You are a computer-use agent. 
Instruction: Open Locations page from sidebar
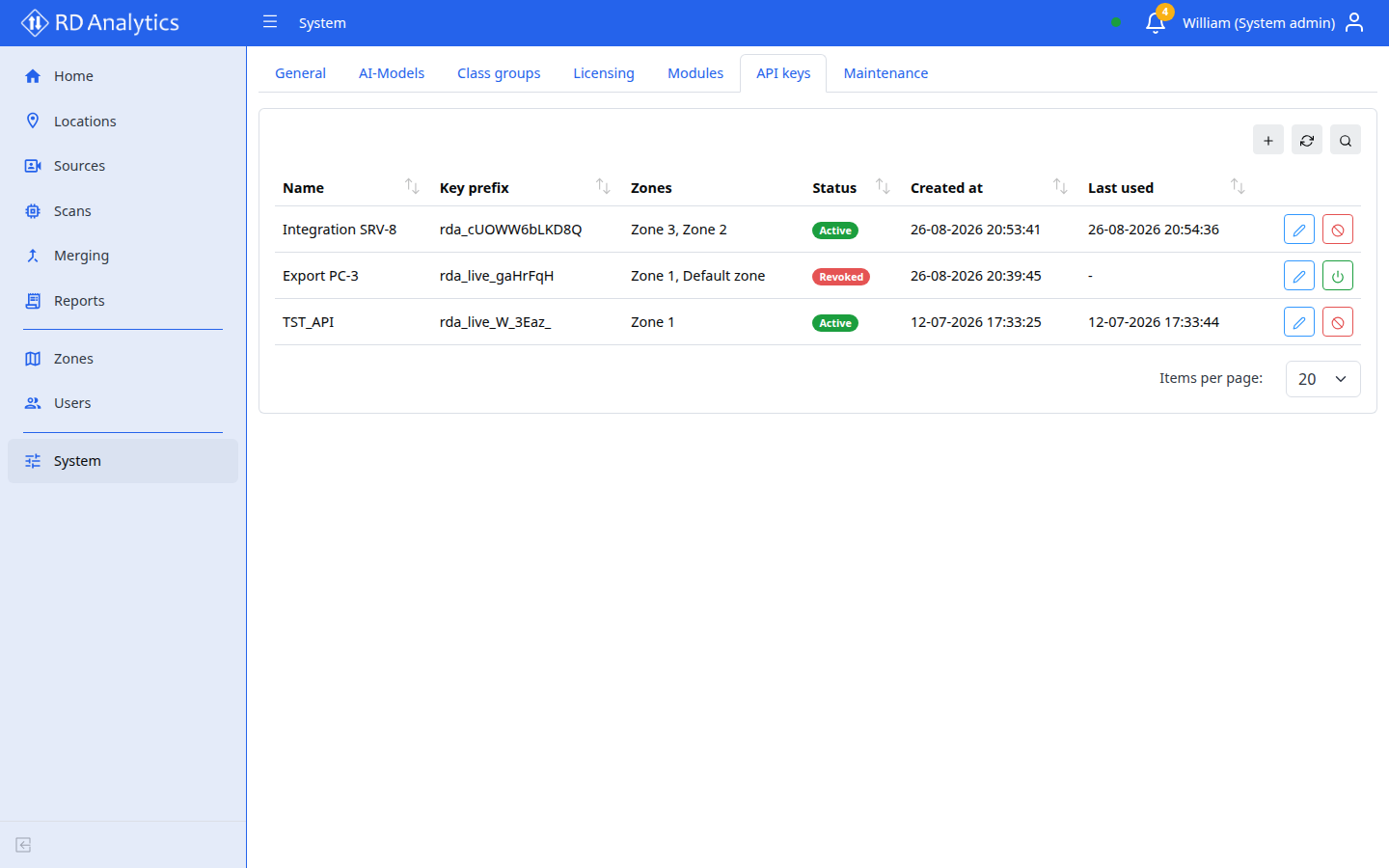point(123,122)
